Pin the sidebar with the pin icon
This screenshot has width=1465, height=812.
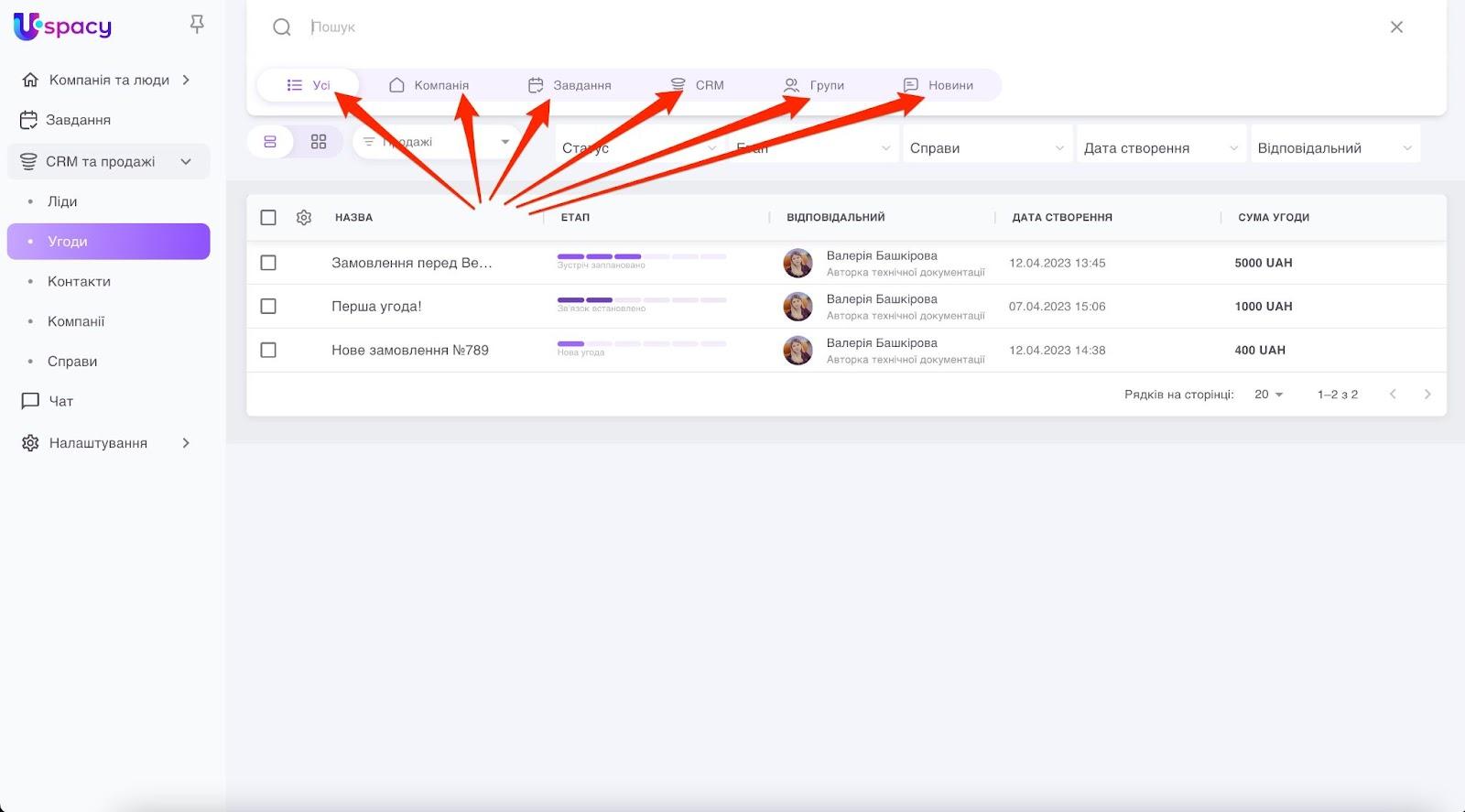pos(197,25)
